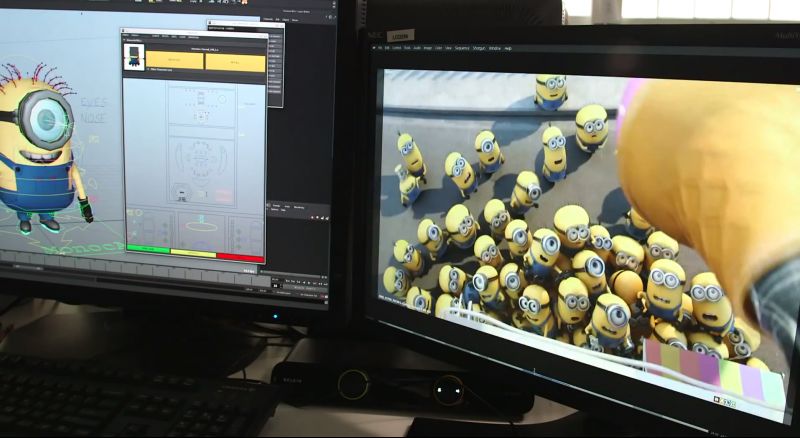Click the Maya time slider below the viewport
The image size is (800, 438).
[135, 268]
